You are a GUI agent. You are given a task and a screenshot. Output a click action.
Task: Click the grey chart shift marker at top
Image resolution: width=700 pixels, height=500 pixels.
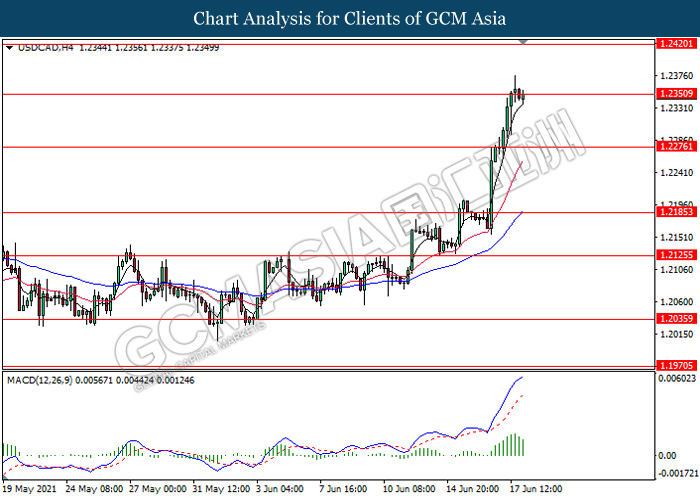[524, 41]
